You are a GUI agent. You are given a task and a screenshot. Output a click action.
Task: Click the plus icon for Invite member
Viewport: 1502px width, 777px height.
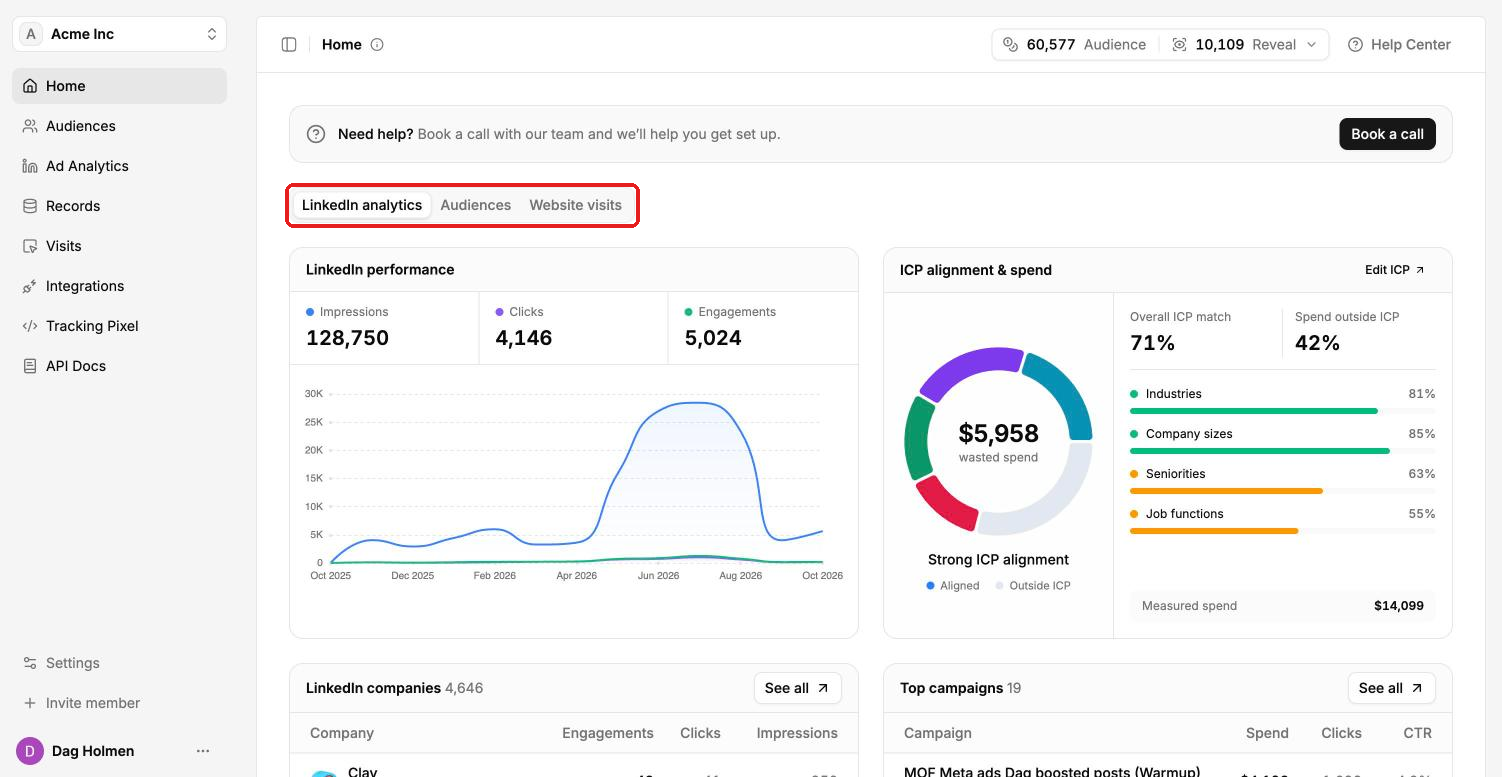(x=30, y=703)
